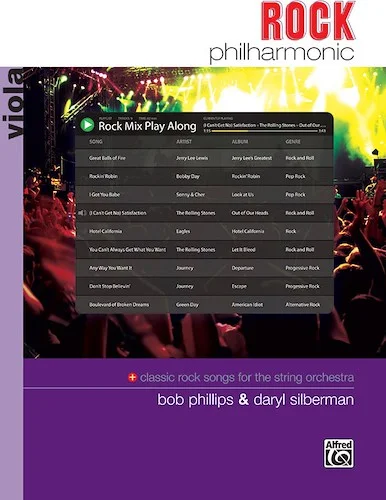Select album 'American Idiot'
The height and width of the screenshot is (500, 386).
tap(247, 304)
